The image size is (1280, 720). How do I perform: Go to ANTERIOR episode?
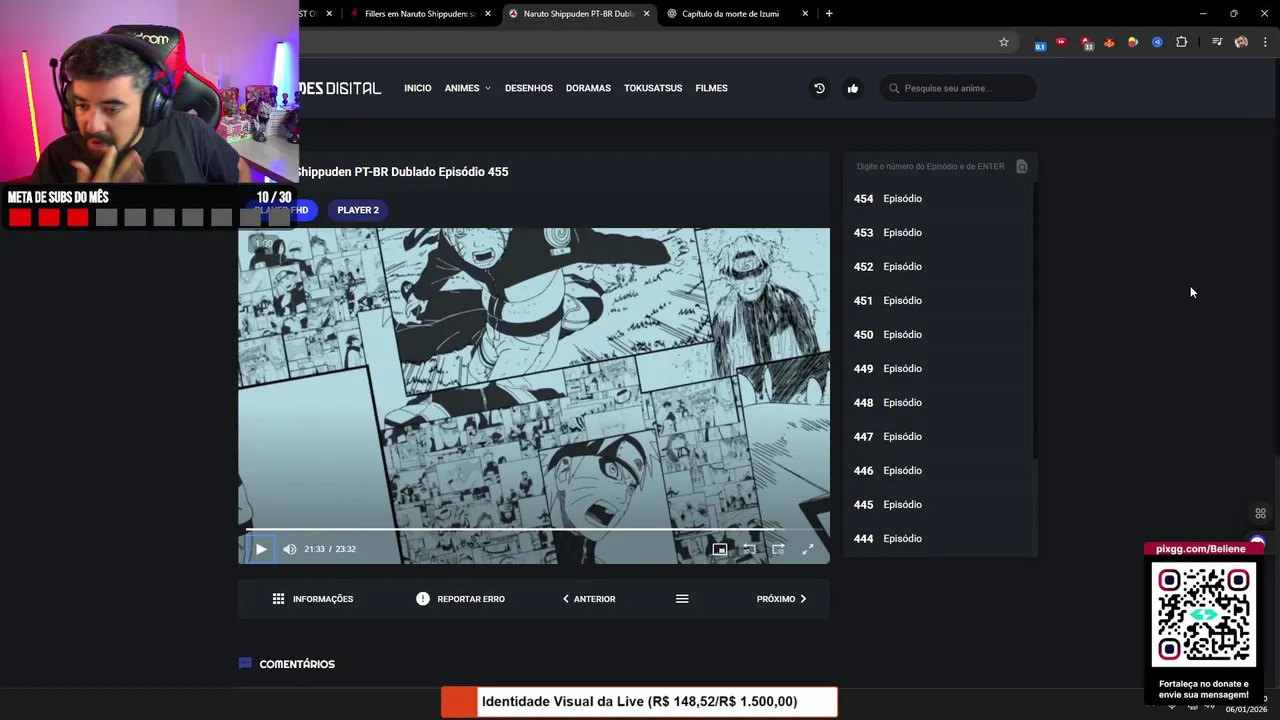click(x=589, y=599)
